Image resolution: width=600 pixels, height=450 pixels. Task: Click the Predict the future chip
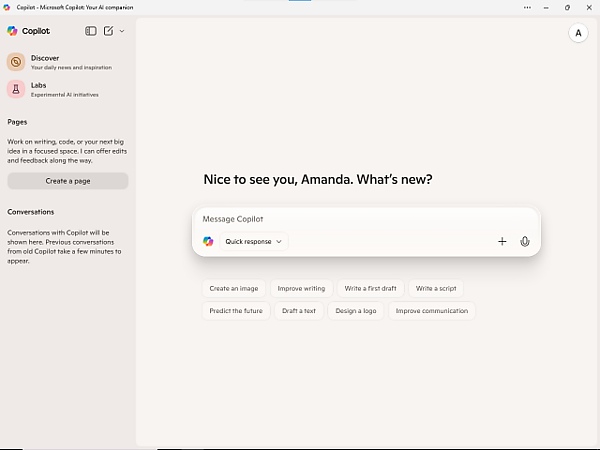[x=235, y=311]
